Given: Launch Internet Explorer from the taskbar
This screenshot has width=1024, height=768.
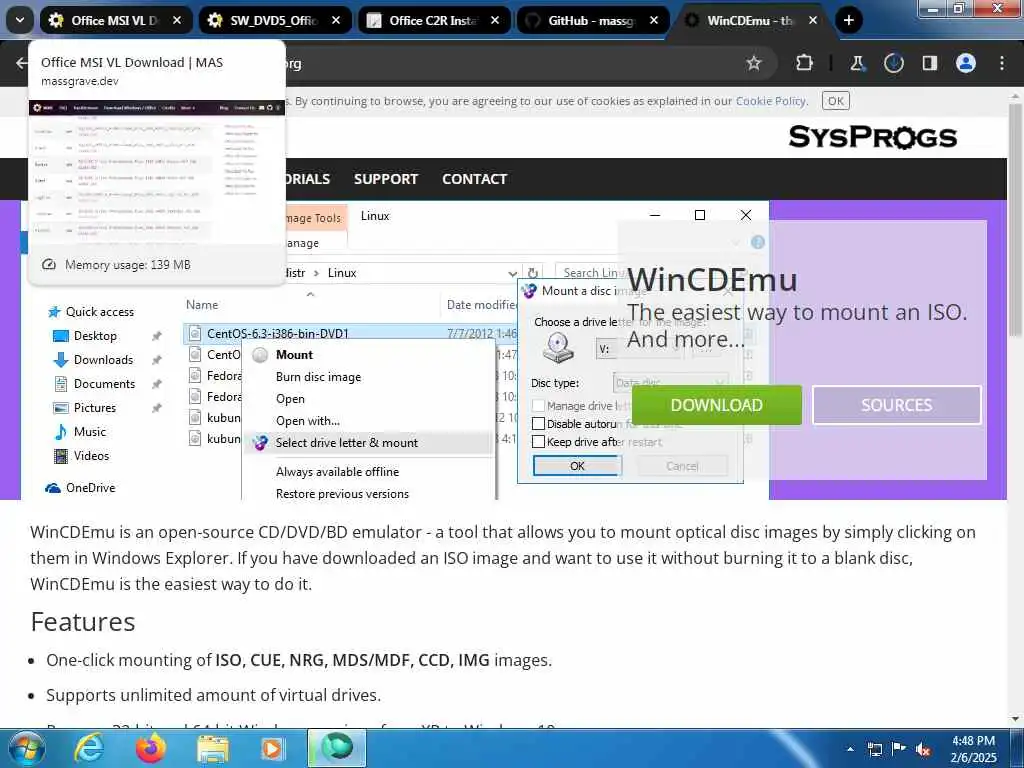Looking at the screenshot, I should [x=89, y=748].
